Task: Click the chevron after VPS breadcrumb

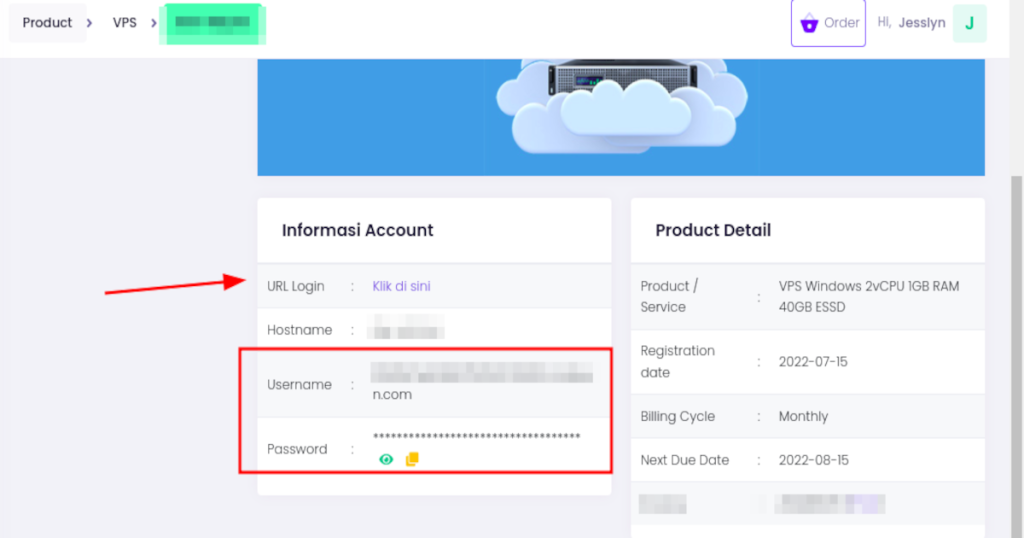Action: 154,24
